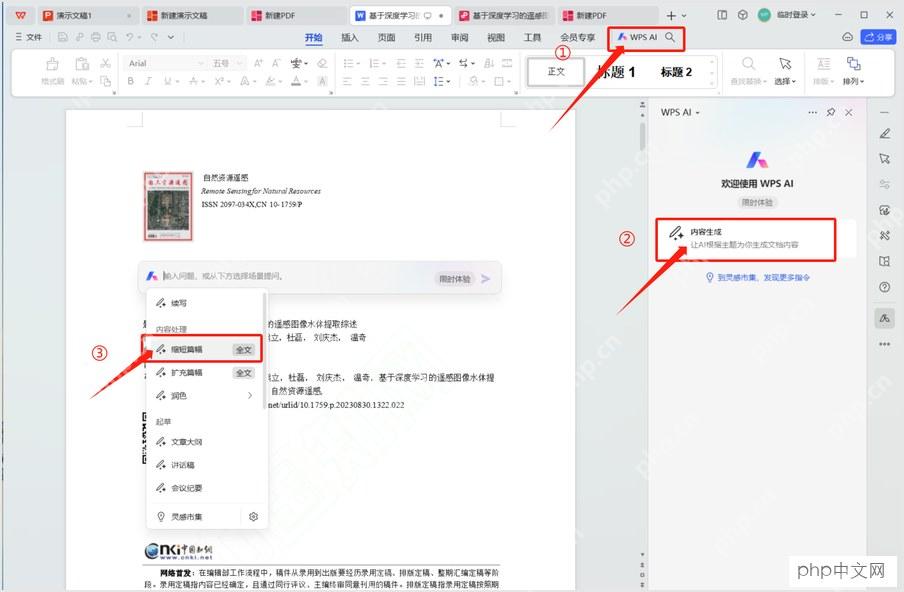This screenshot has height=592, width=904.
Task: Click the Save icon in quick toolbar
Action: 63,37
